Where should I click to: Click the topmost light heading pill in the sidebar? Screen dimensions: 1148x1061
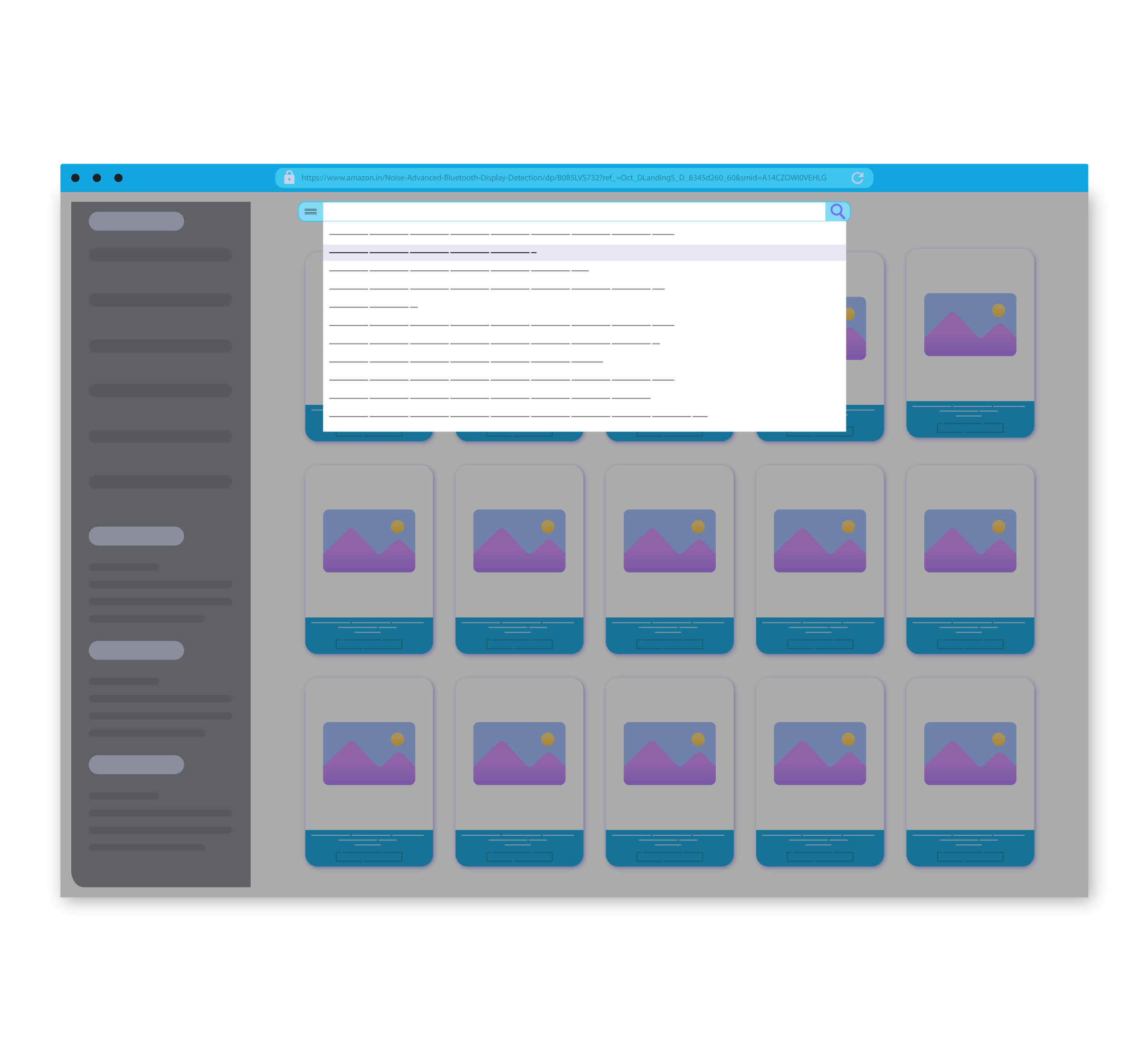[x=136, y=221]
